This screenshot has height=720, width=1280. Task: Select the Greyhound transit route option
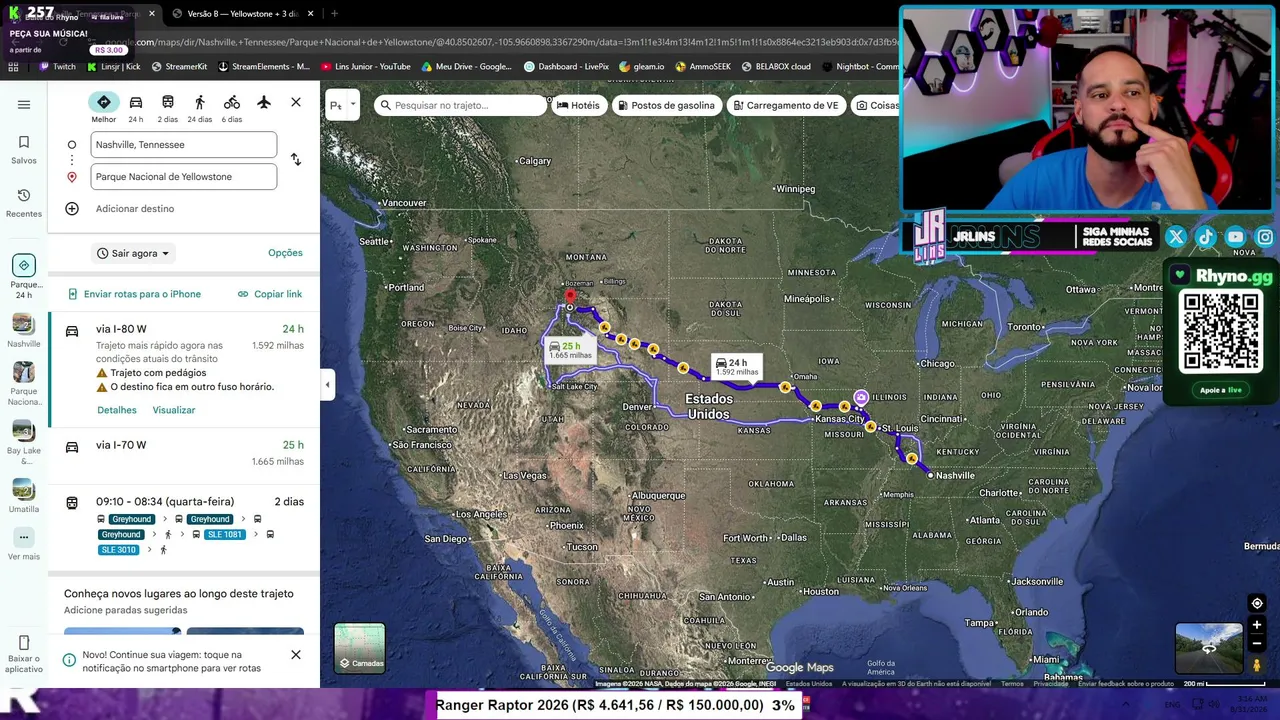(184, 525)
